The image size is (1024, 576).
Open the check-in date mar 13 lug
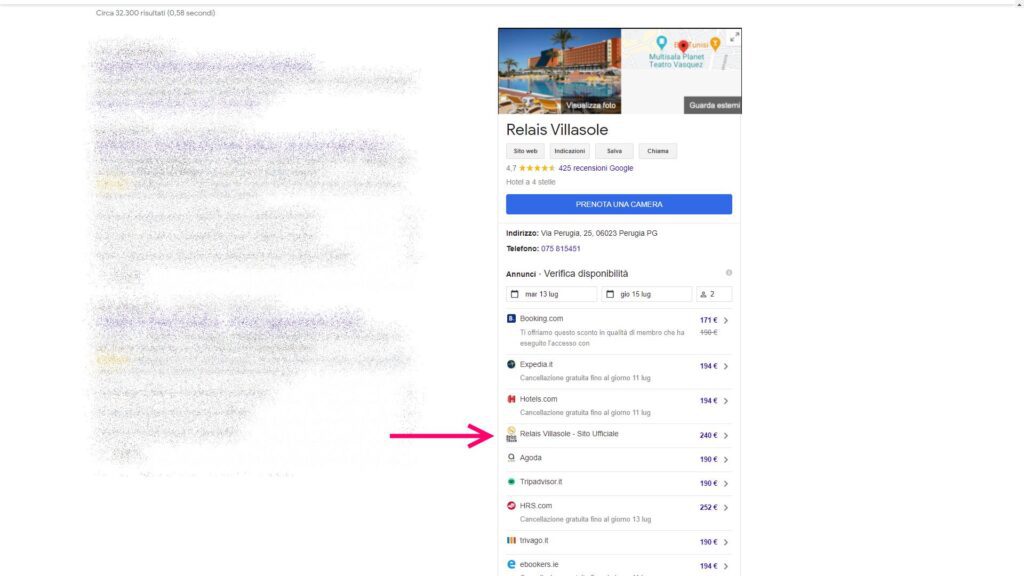click(552, 295)
